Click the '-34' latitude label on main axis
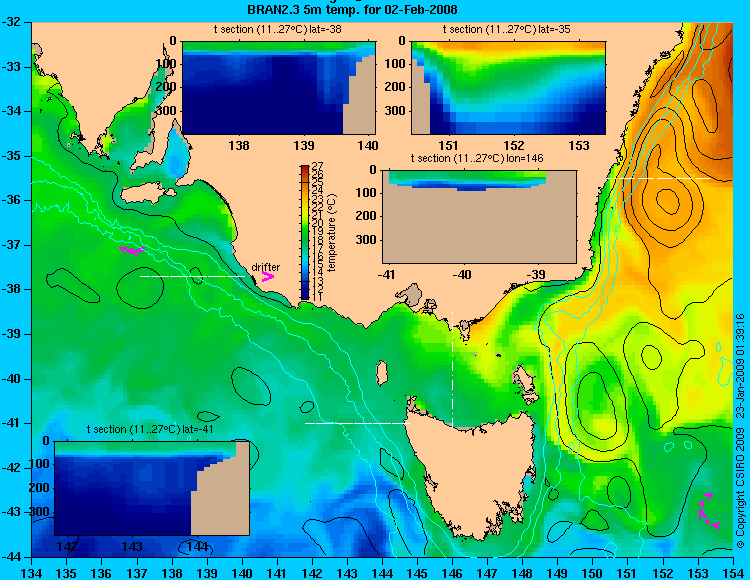 click(13, 111)
